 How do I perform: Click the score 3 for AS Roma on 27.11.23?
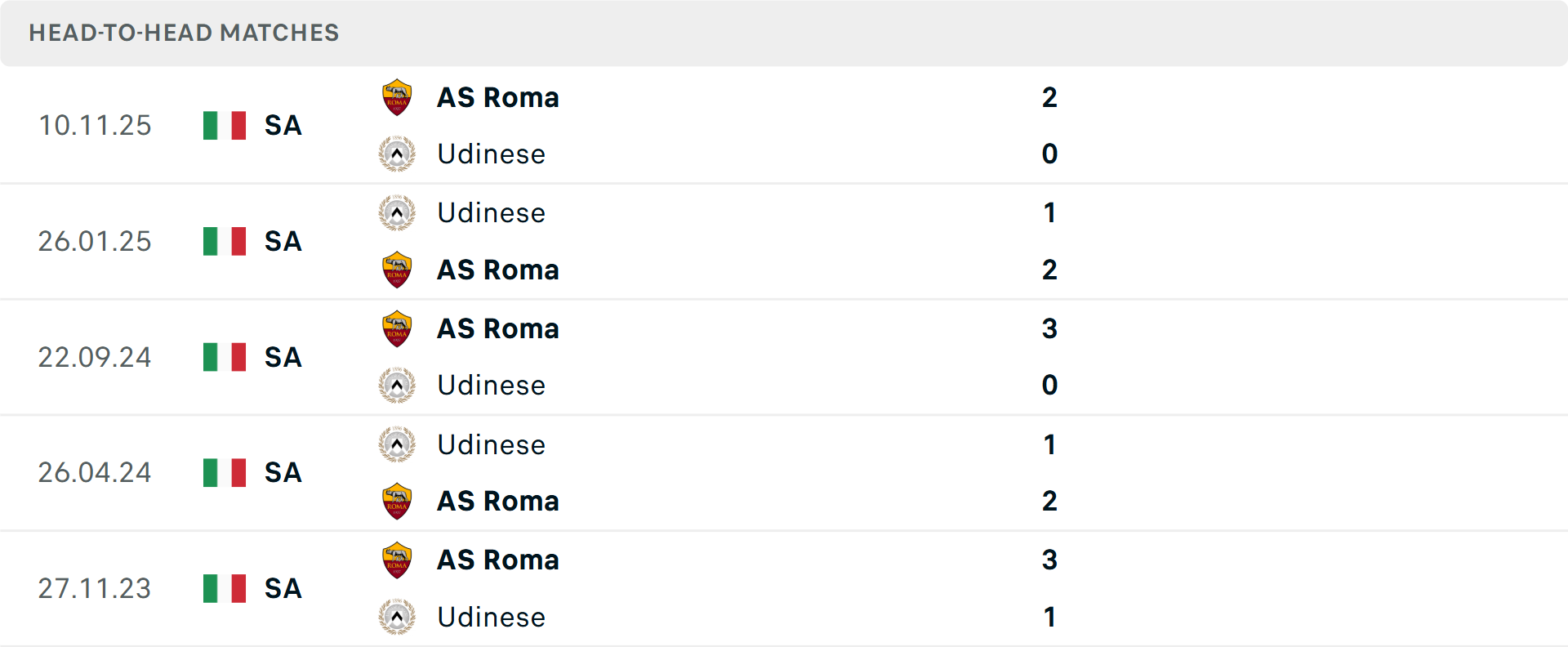(1051, 560)
